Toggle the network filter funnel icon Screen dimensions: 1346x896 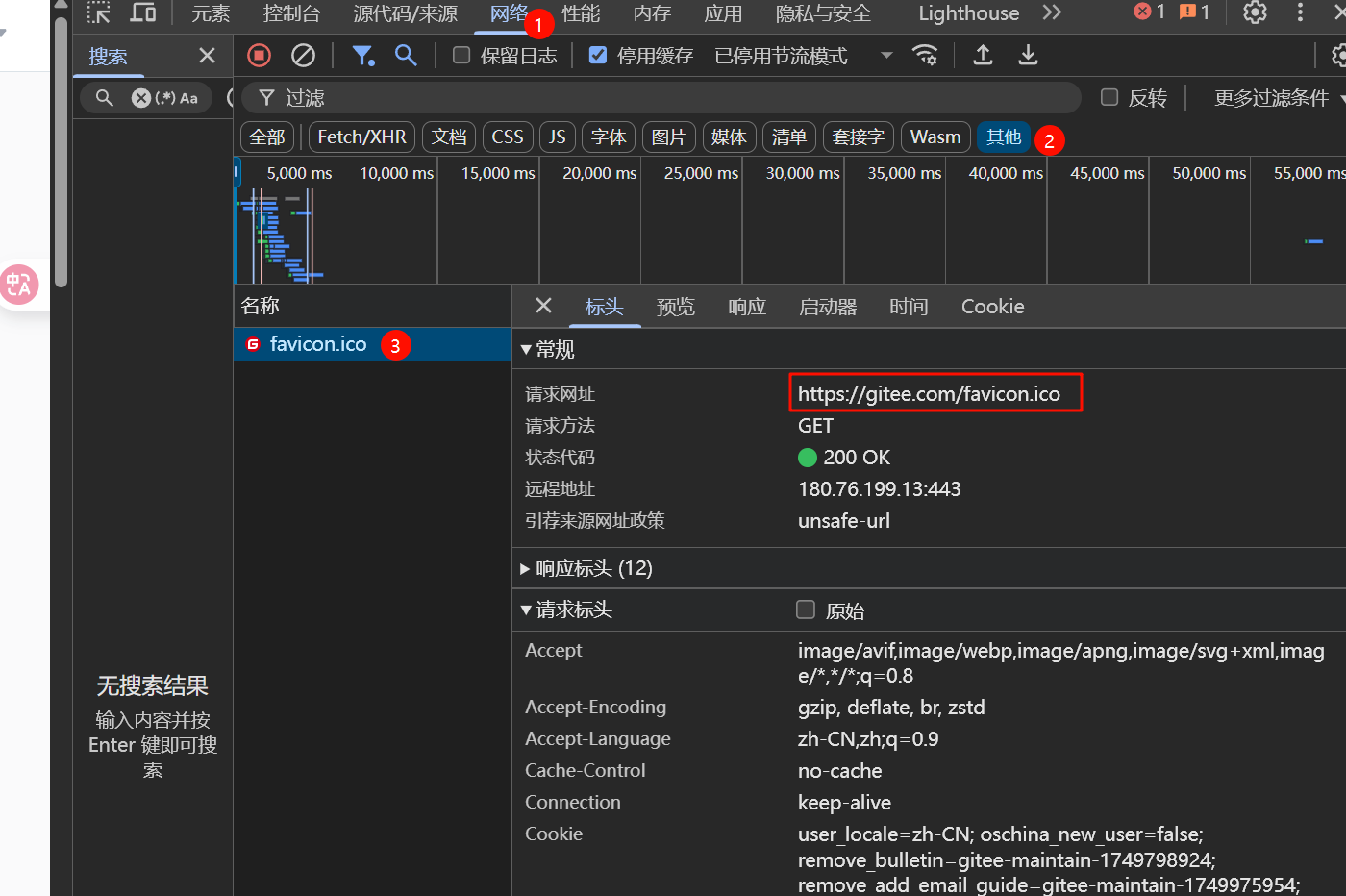362,56
